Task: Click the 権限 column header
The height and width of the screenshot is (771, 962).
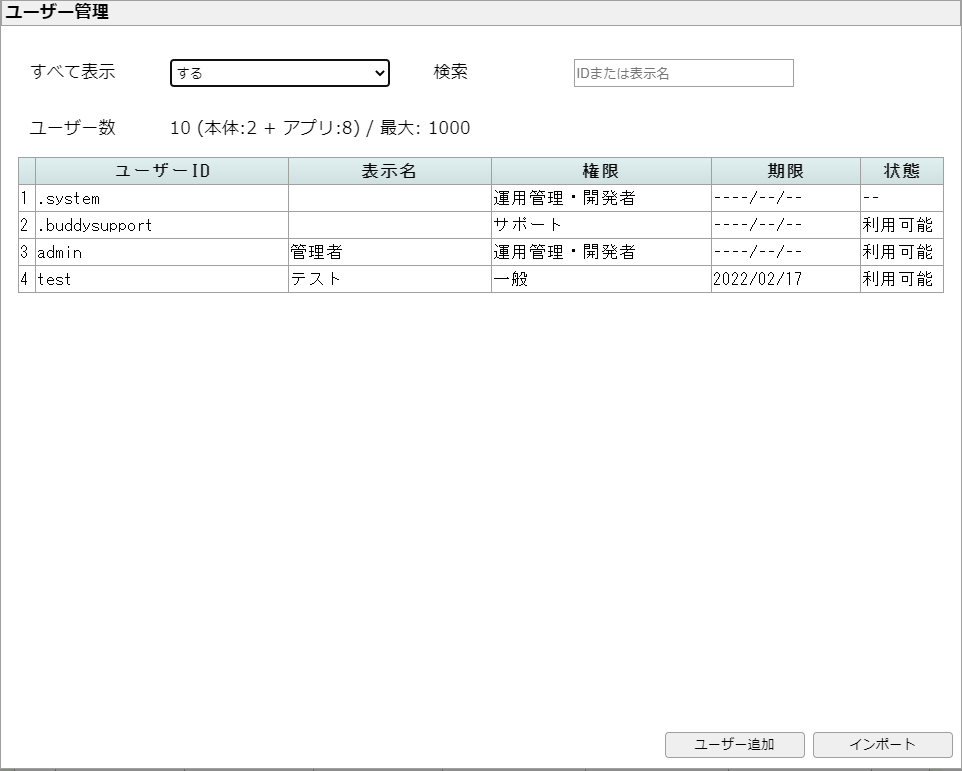Action: (x=601, y=171)
